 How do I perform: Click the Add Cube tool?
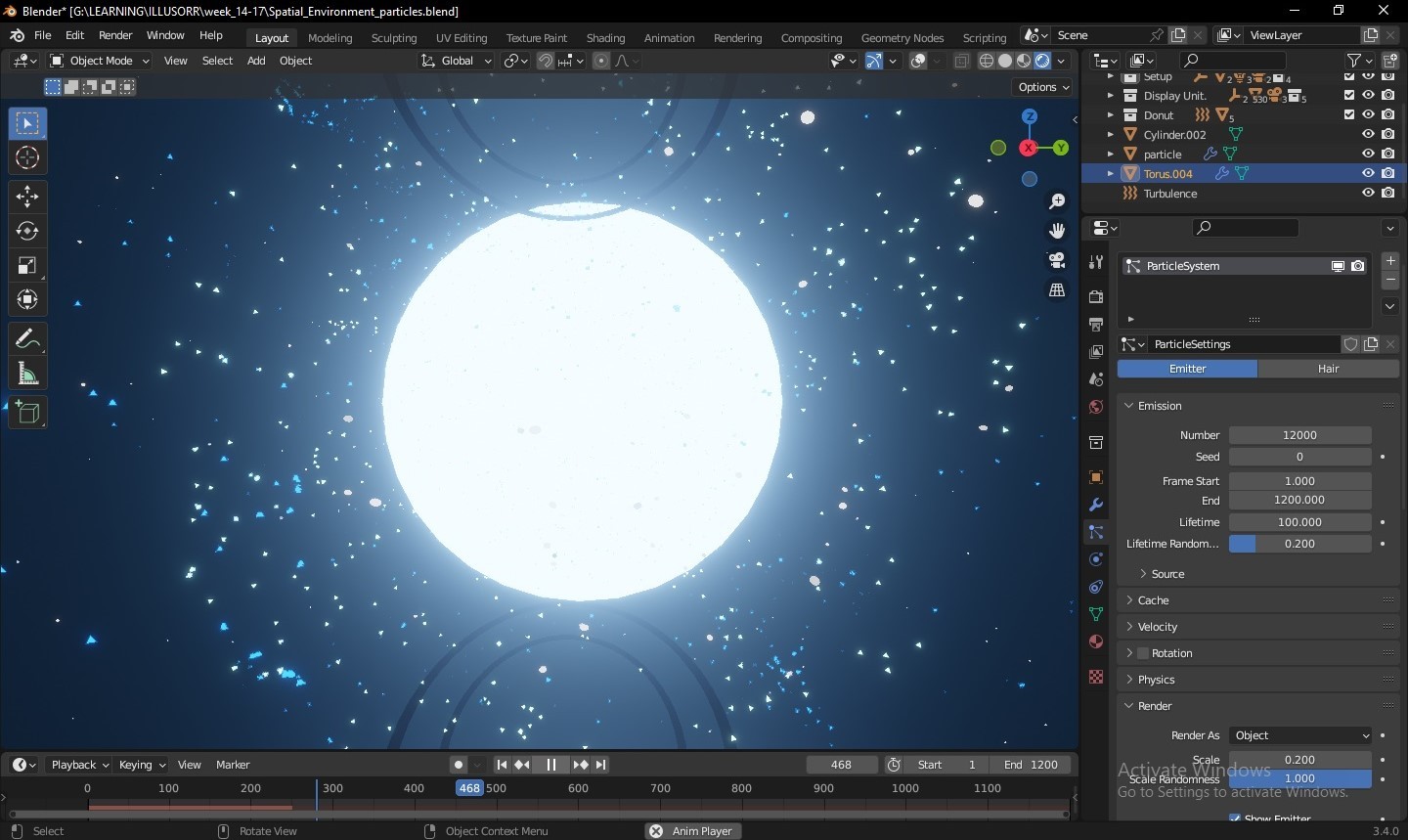tap(27, 413)
